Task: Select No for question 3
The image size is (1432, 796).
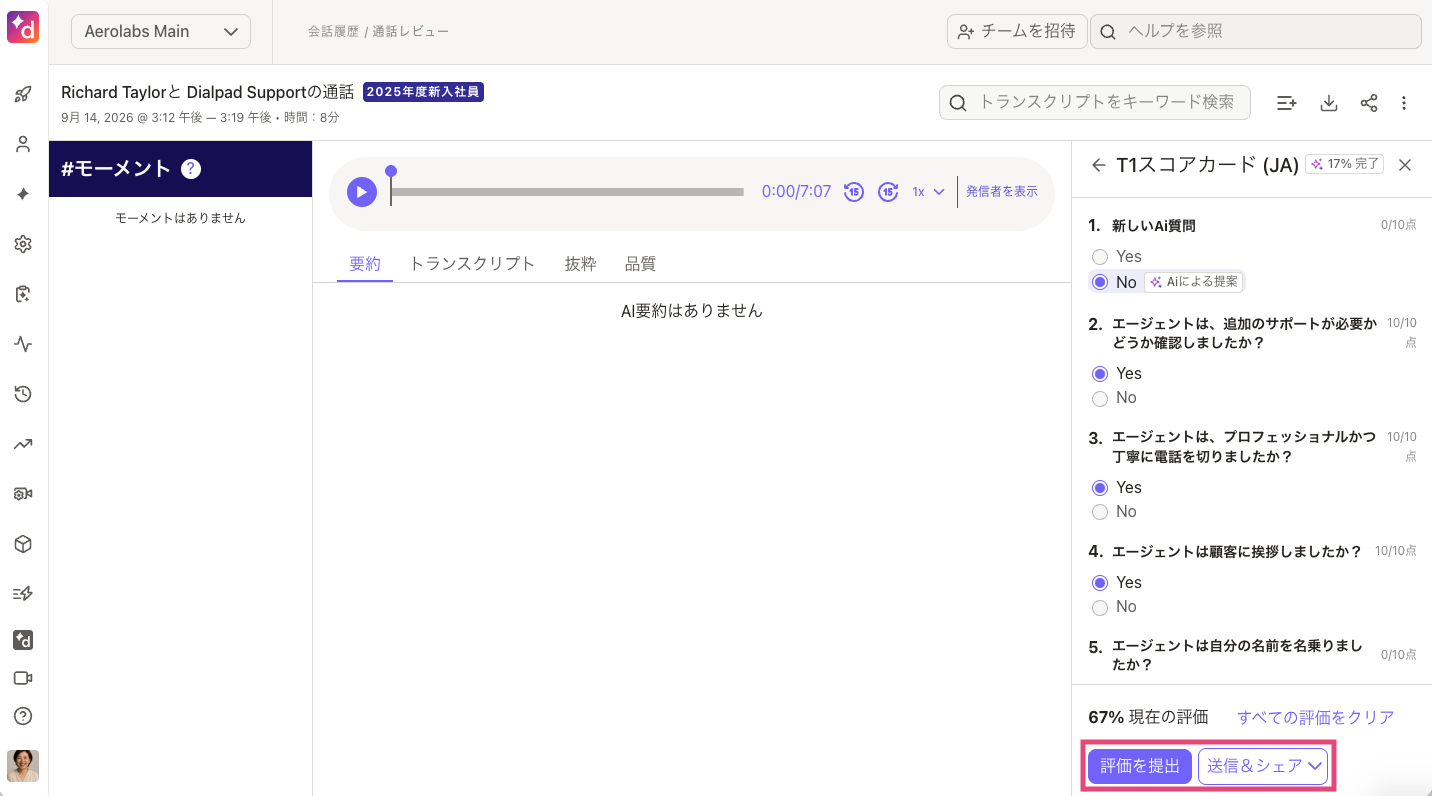Action: [x=1100, y=512]
